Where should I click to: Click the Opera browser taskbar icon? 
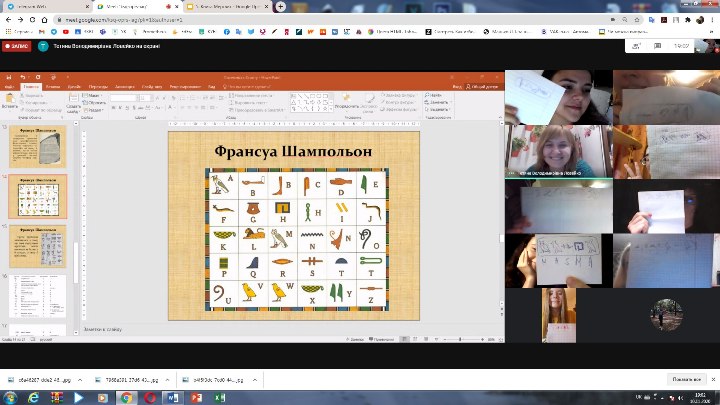pos(150,397)
